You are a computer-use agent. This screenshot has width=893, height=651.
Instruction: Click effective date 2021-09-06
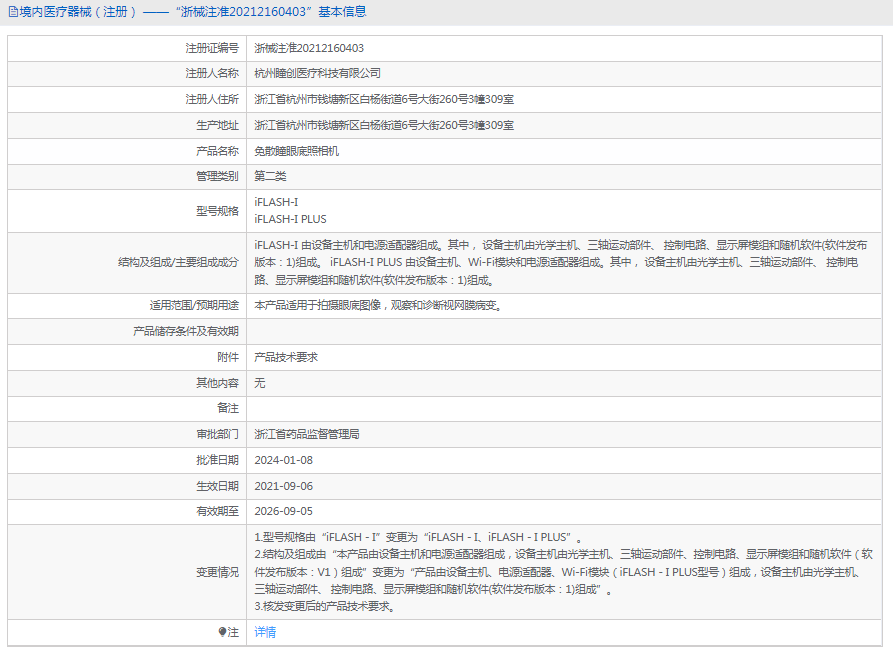point(283,486)
